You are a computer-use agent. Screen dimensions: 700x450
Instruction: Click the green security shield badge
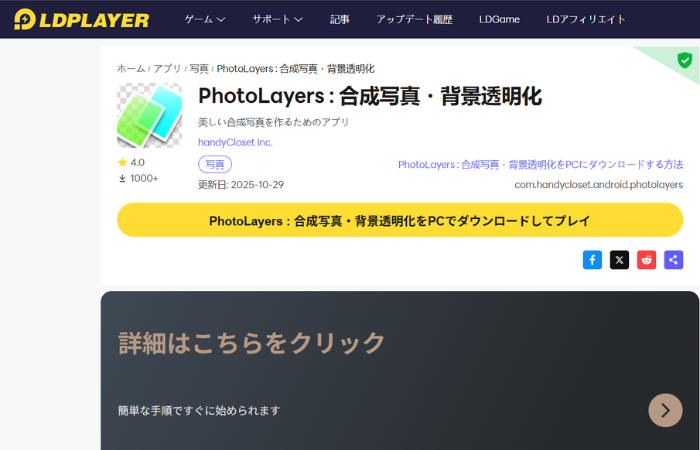(684, 60)
